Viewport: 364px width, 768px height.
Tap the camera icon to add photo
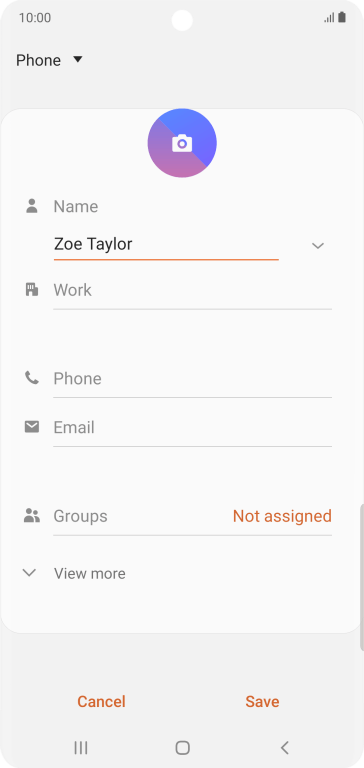[x=182, y=143]
